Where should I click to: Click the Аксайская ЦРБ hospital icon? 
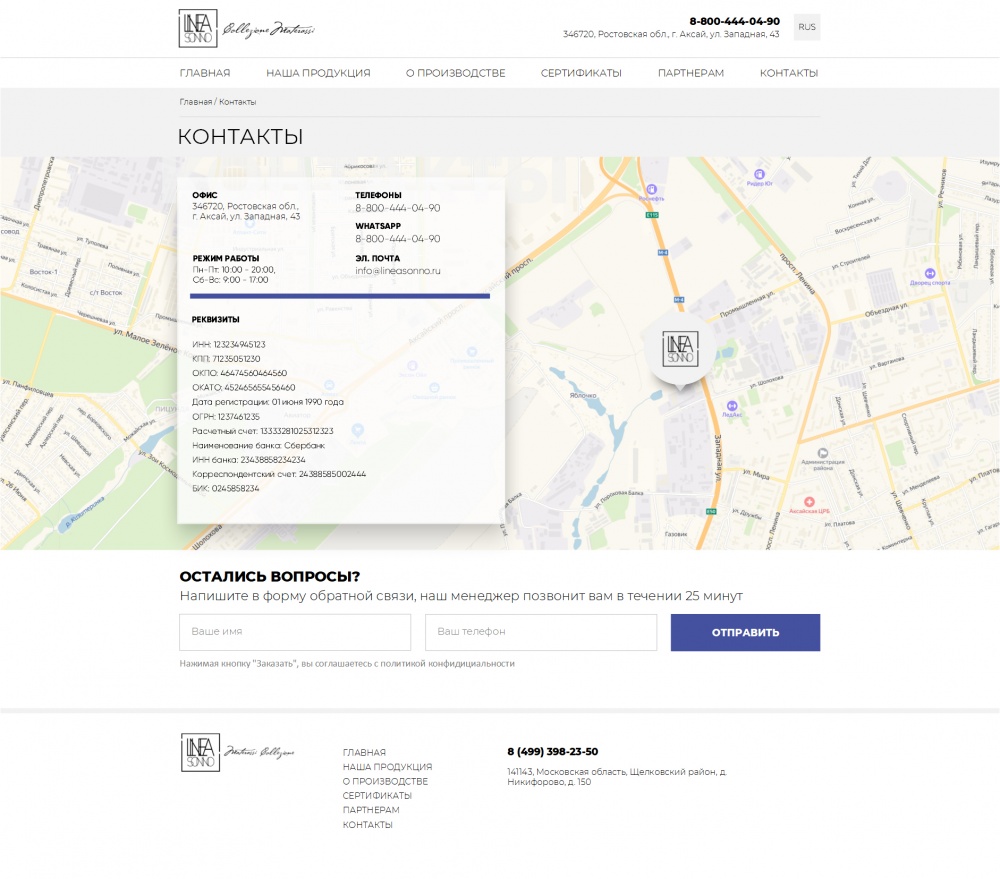click(811, 500)
